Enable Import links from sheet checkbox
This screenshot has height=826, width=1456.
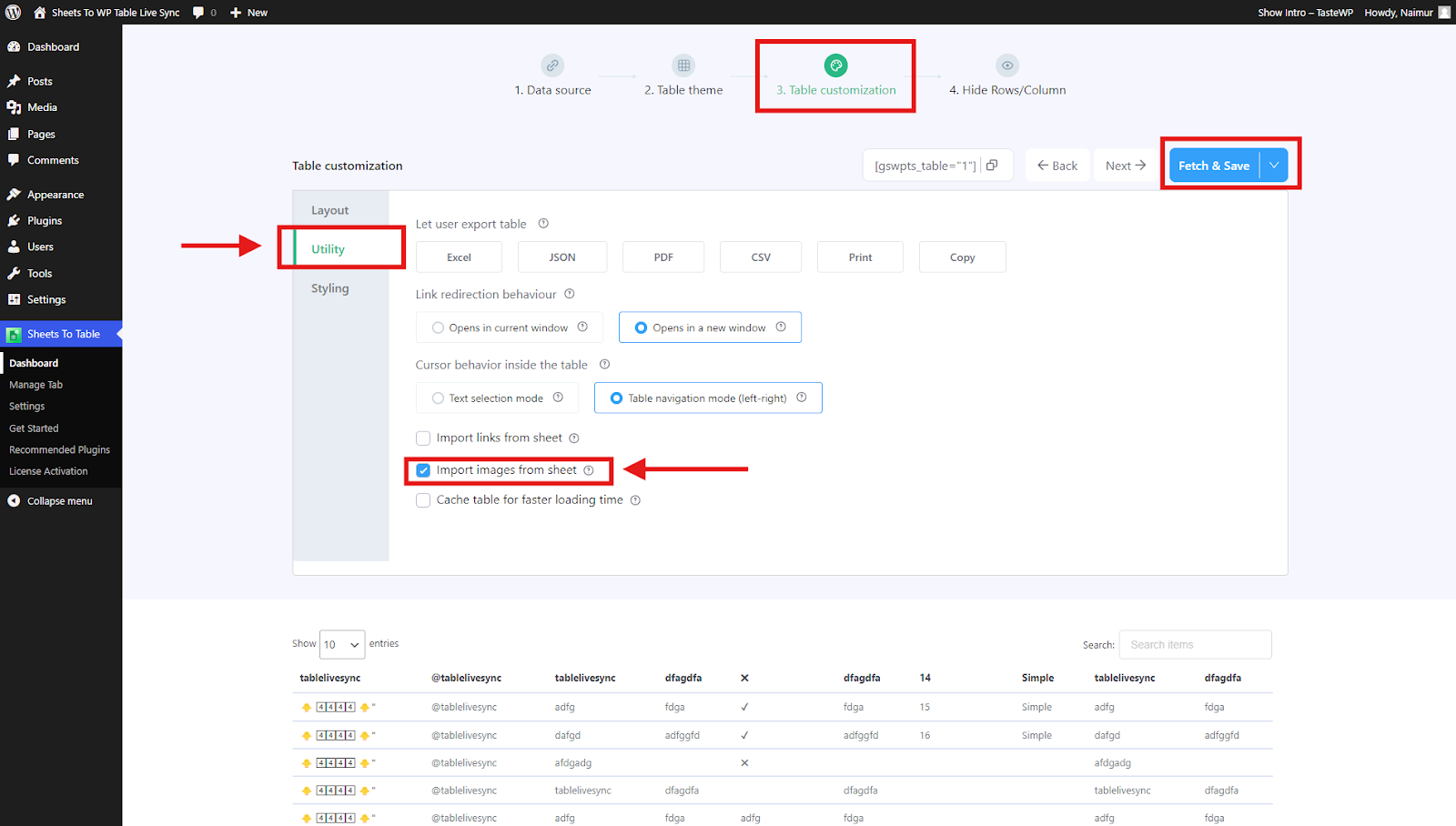[423, 438]
